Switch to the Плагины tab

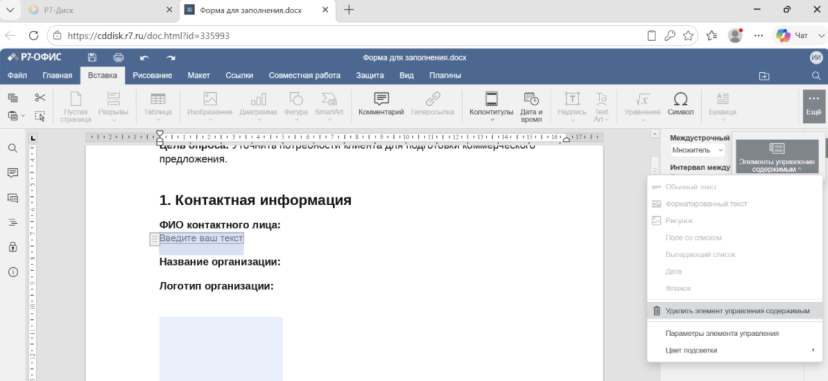[445, 75]
